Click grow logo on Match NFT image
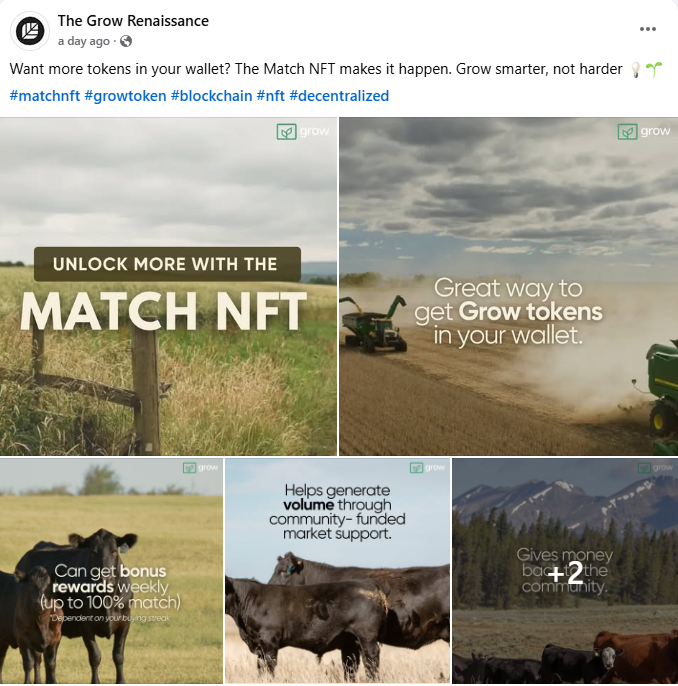Image resolution: width=678 pixels, height=686 pixels. click(303, 131)
